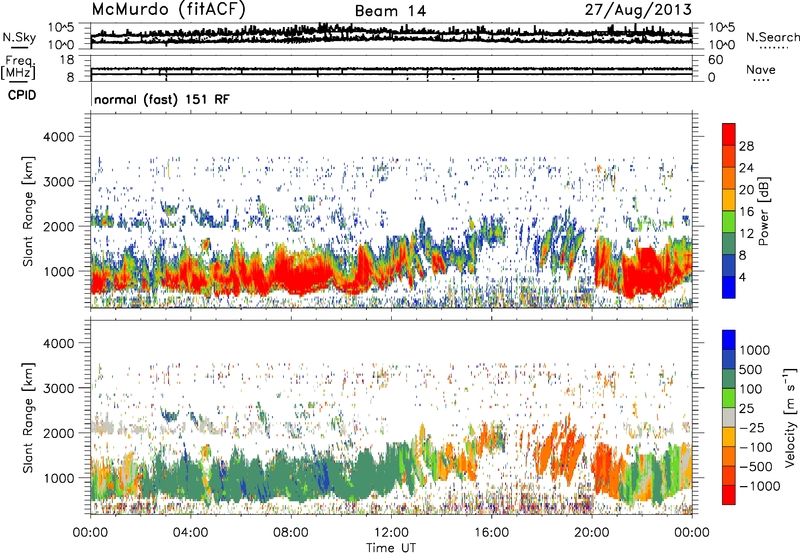Click the 12:00 time tick label

point(391,533)
